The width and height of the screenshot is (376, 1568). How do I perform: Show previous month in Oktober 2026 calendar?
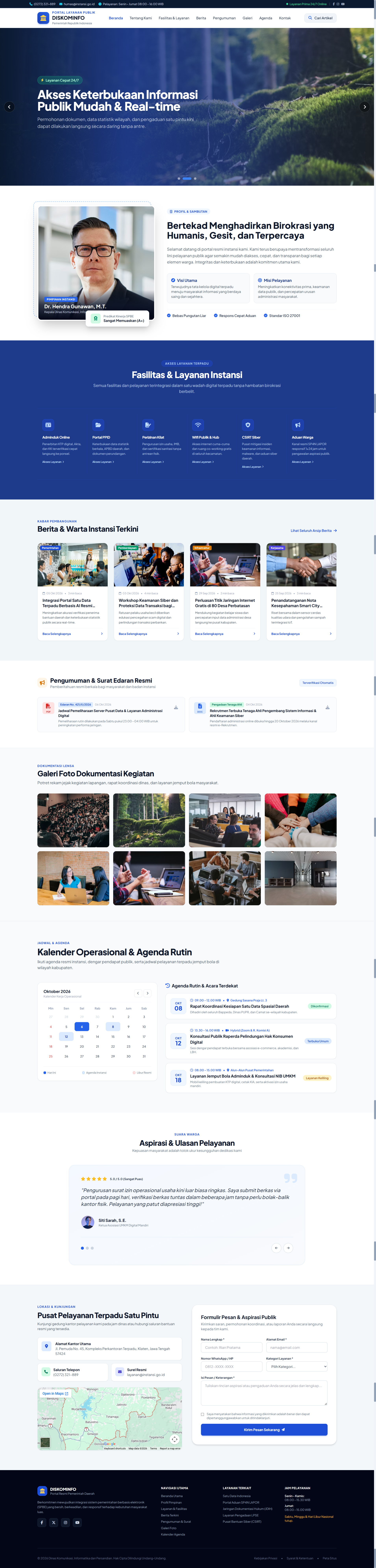[x=138, y=993]
